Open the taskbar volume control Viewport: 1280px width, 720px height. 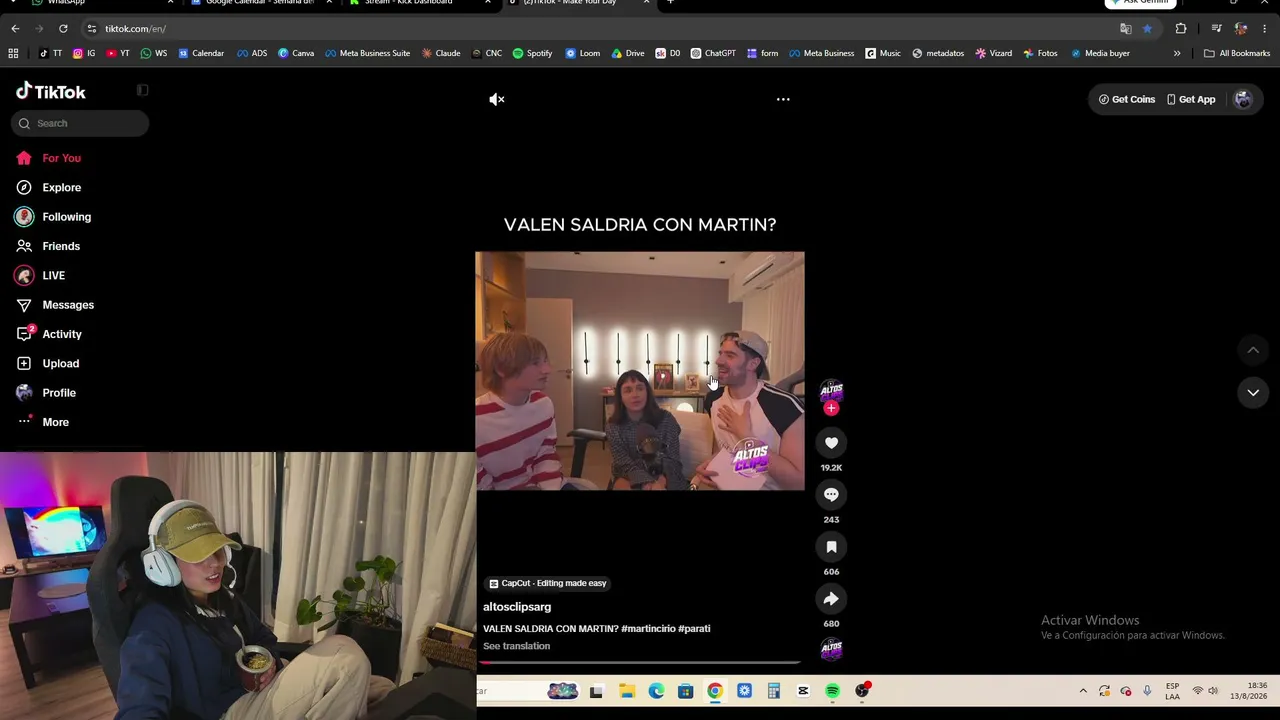(1213, 691)
